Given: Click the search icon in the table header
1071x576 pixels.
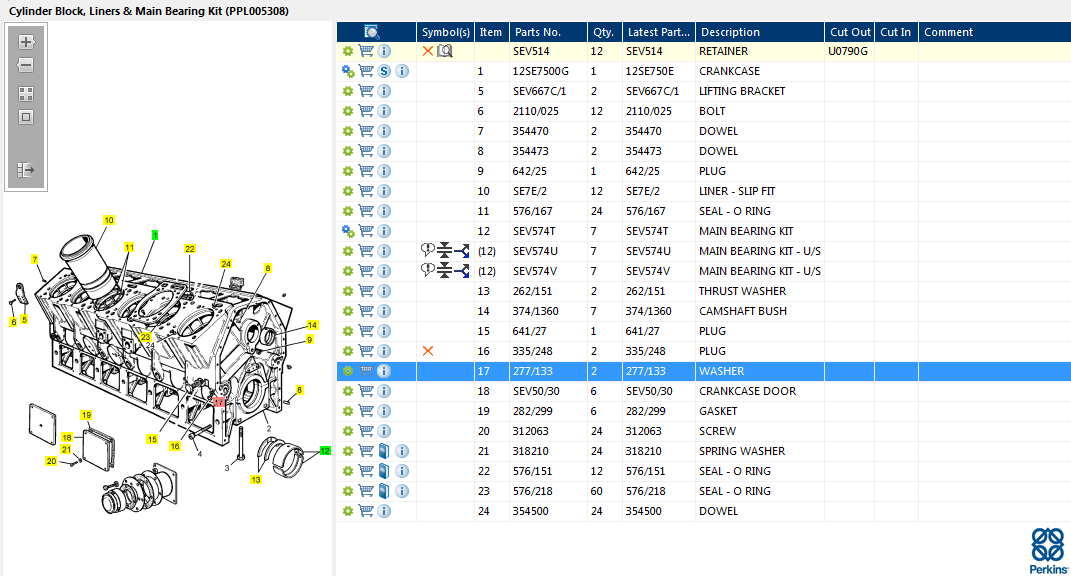Looking at the screenshot, I should (x=372, y=32).
